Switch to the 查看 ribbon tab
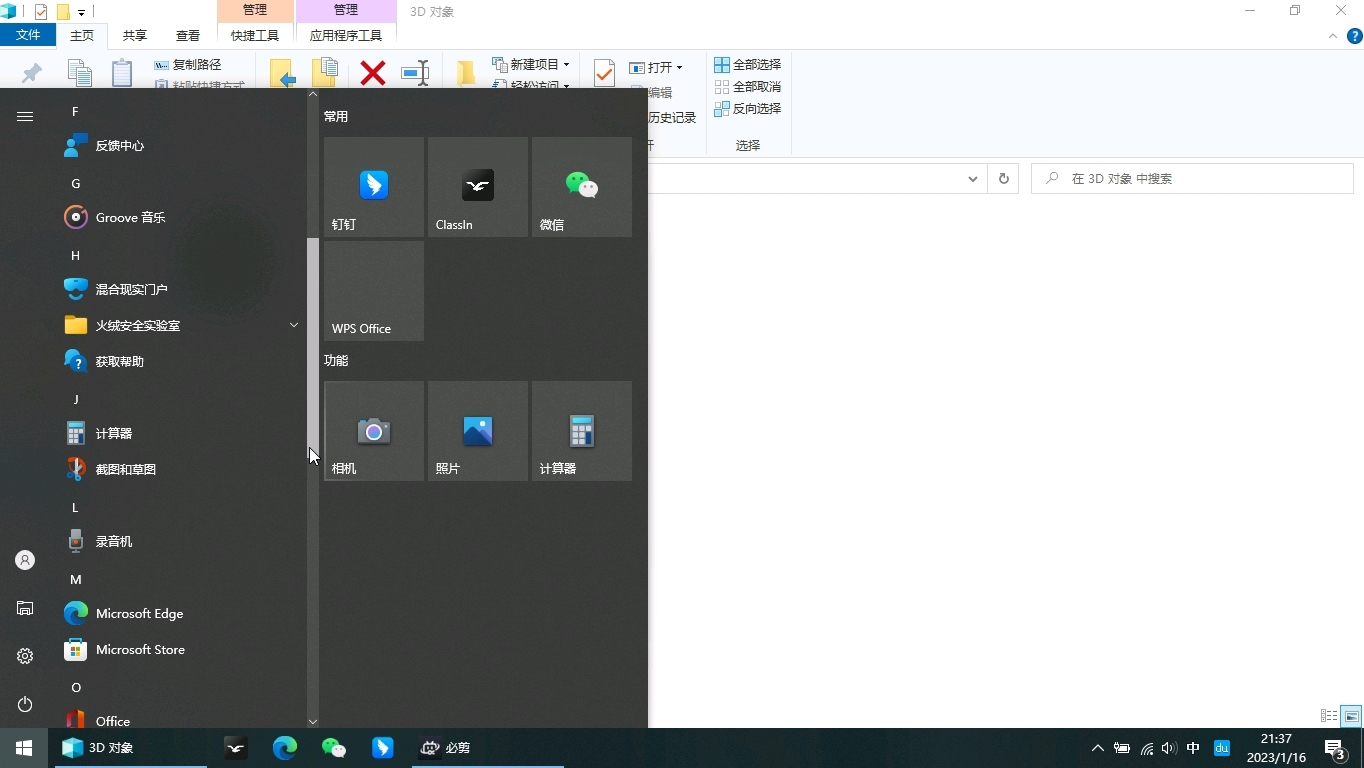 188,35
